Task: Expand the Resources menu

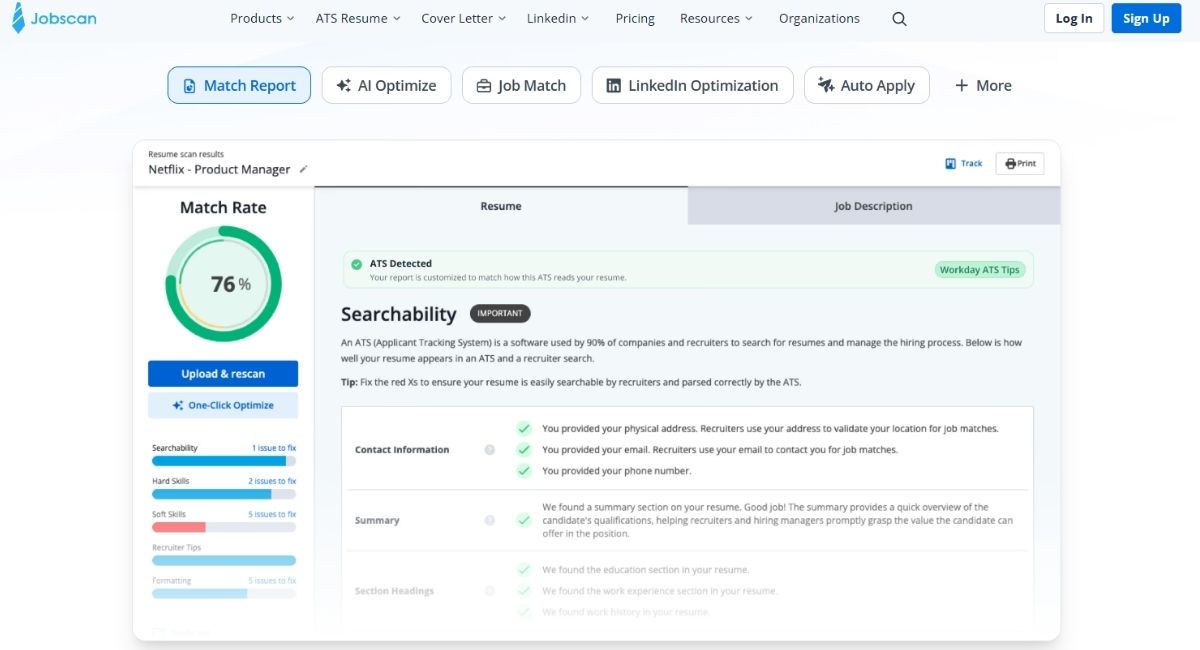Action: 717,18
